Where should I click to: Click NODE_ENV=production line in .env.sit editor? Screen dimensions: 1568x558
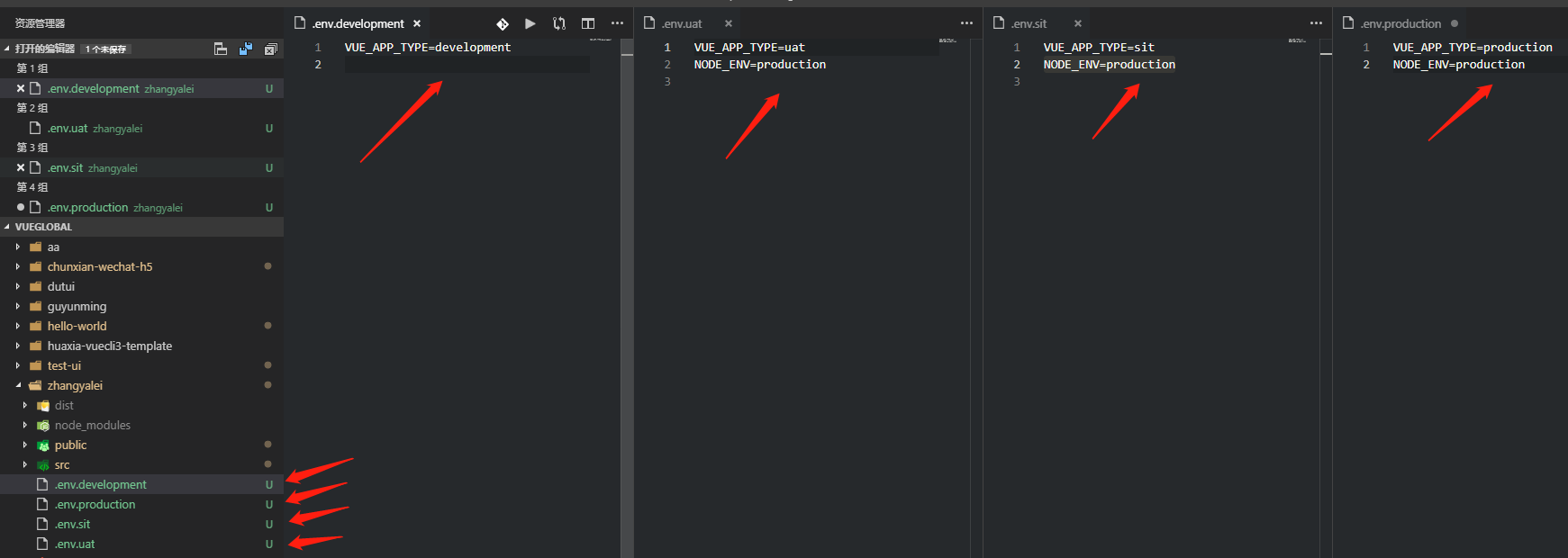[x=1109, y=64]
